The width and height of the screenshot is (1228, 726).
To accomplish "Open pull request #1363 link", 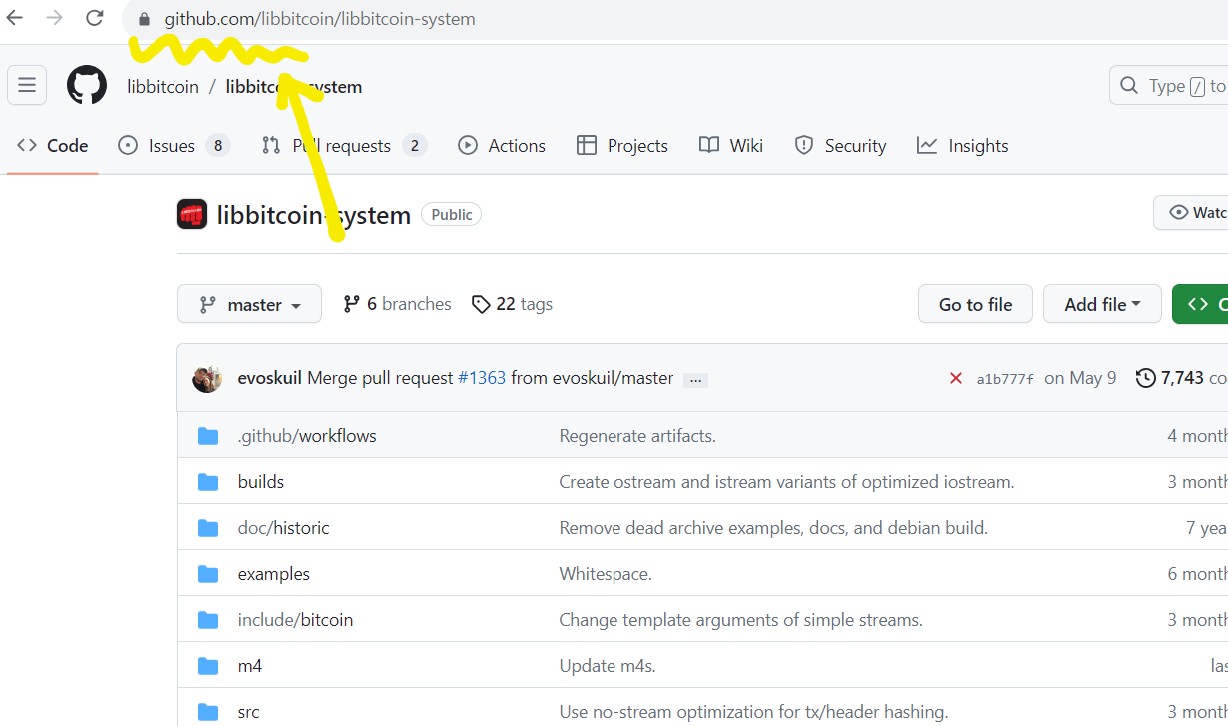I will tap(482, 378).
